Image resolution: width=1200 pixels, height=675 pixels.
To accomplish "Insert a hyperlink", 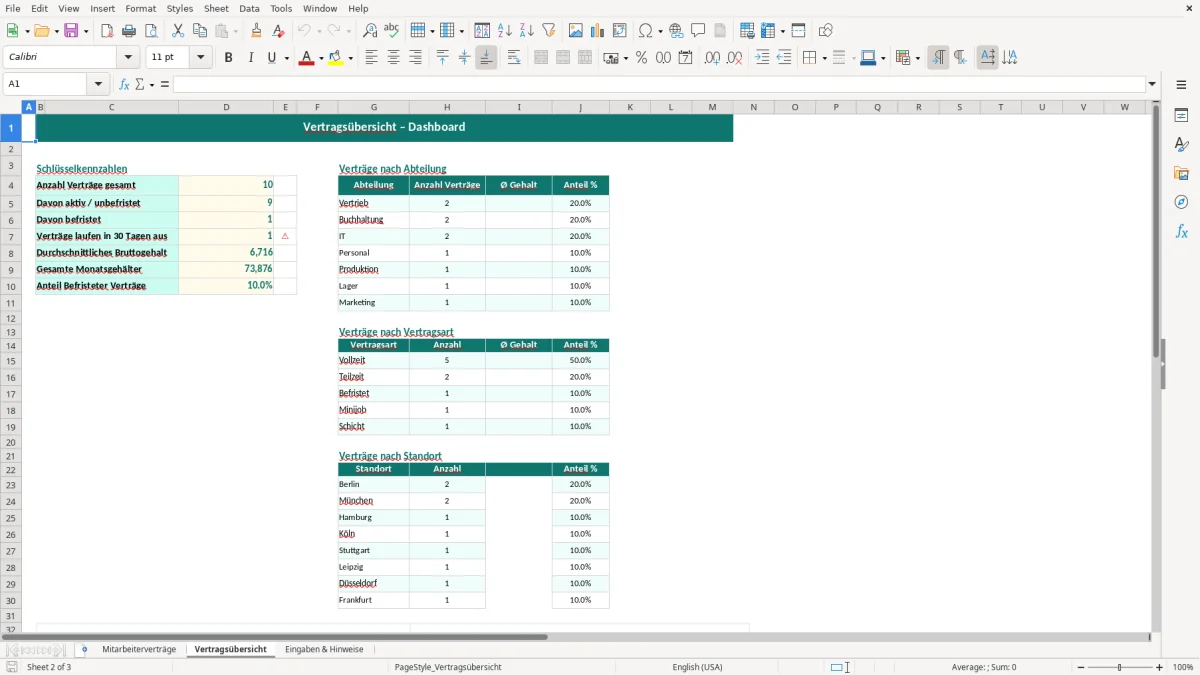I will (676, 31).
